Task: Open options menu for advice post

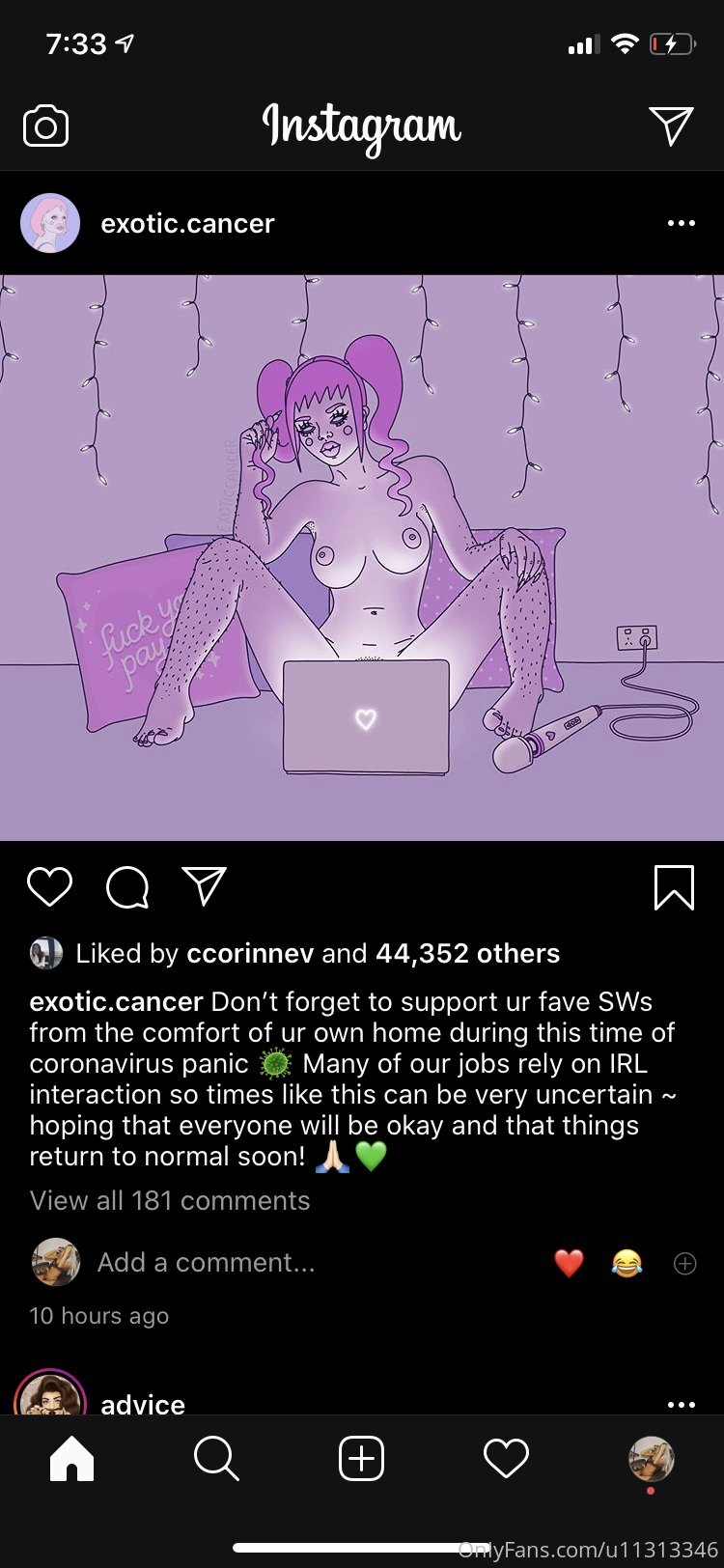Action: point(681,1404)
